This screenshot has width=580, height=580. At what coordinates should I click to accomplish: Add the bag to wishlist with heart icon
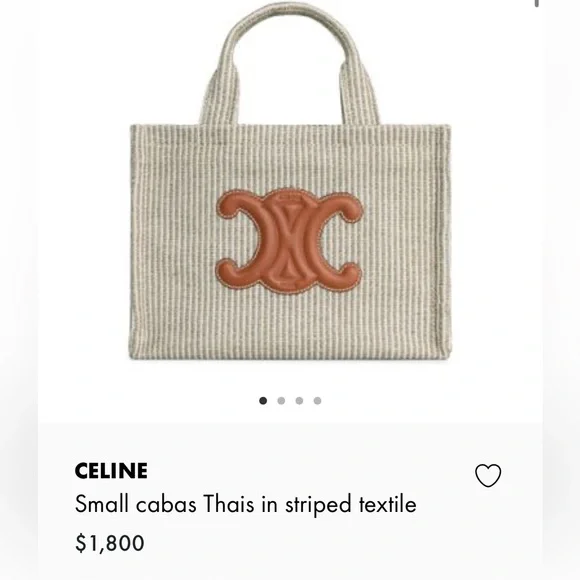pyautogui.click(x=488, y=475)
